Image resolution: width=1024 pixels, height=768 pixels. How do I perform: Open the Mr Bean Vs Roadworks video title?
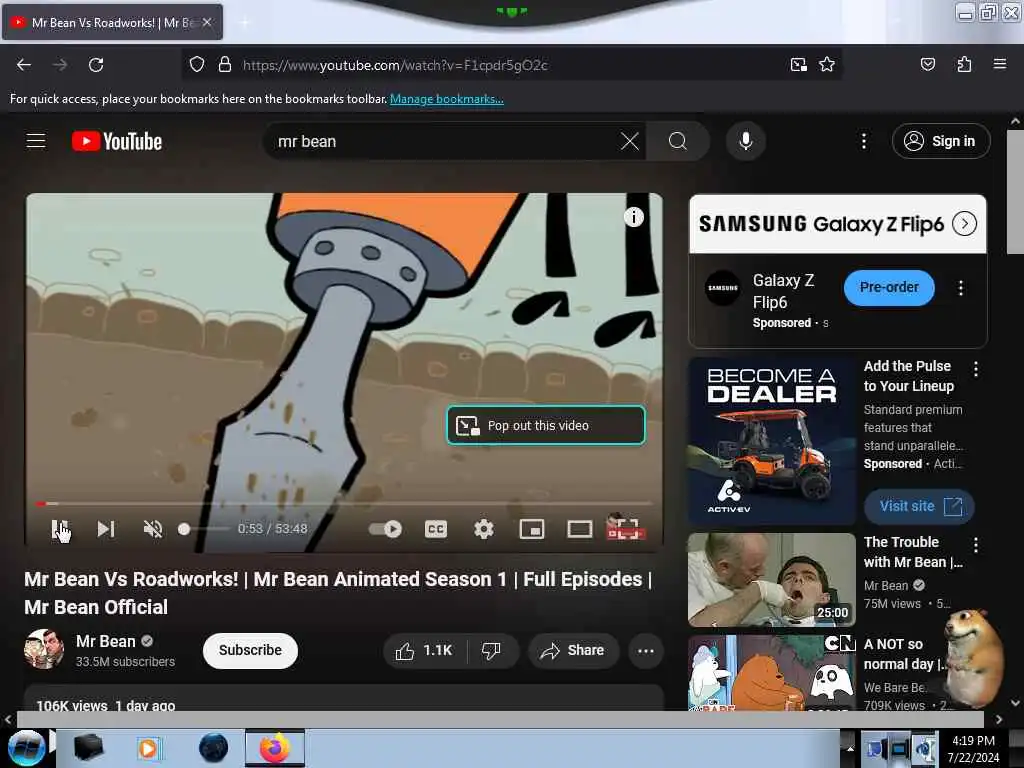click(338, 593)
